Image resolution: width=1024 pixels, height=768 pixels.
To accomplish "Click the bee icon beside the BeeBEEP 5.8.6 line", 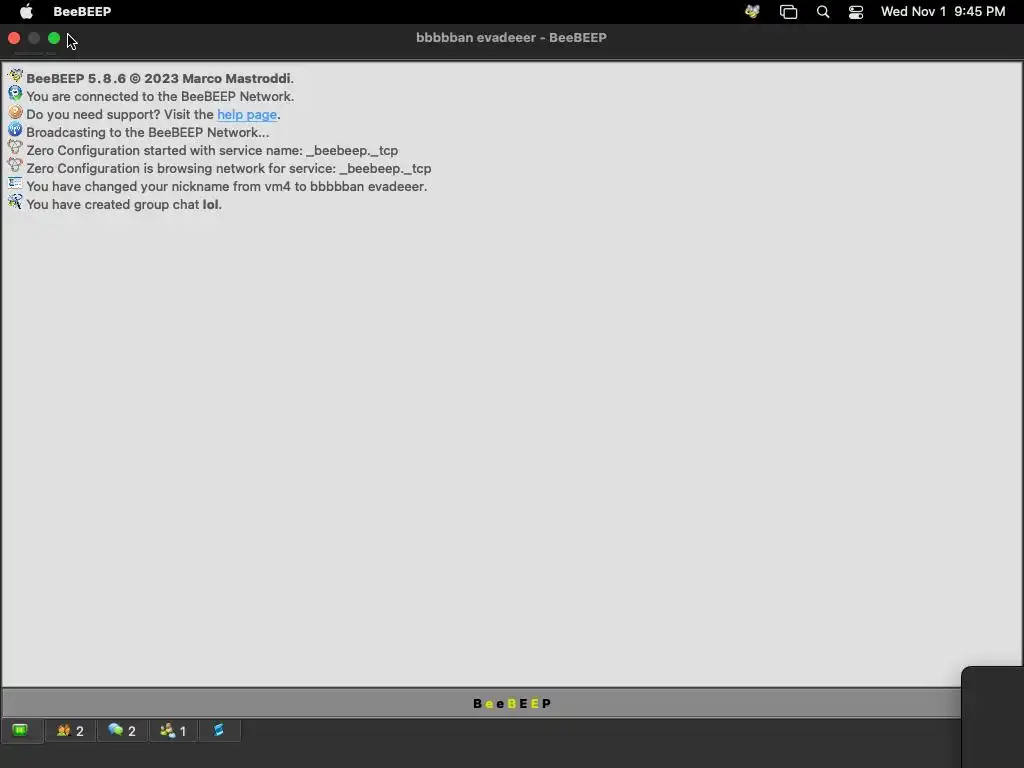I will pos(15,76).
